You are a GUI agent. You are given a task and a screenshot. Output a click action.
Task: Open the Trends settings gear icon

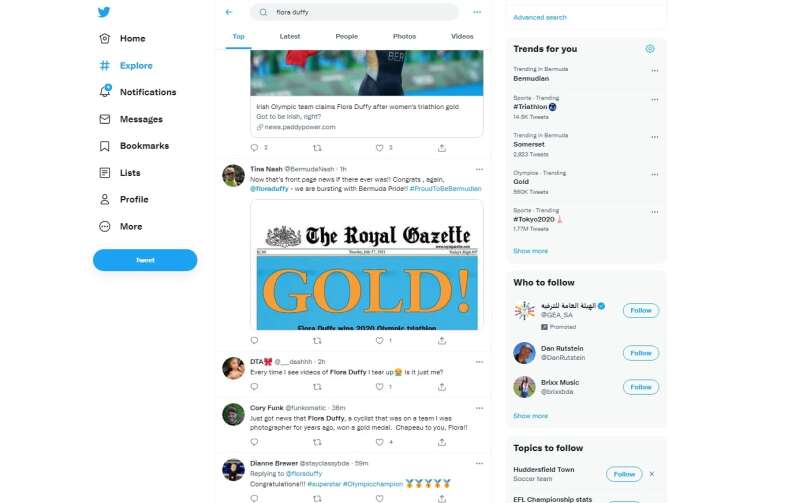point(650,49)
